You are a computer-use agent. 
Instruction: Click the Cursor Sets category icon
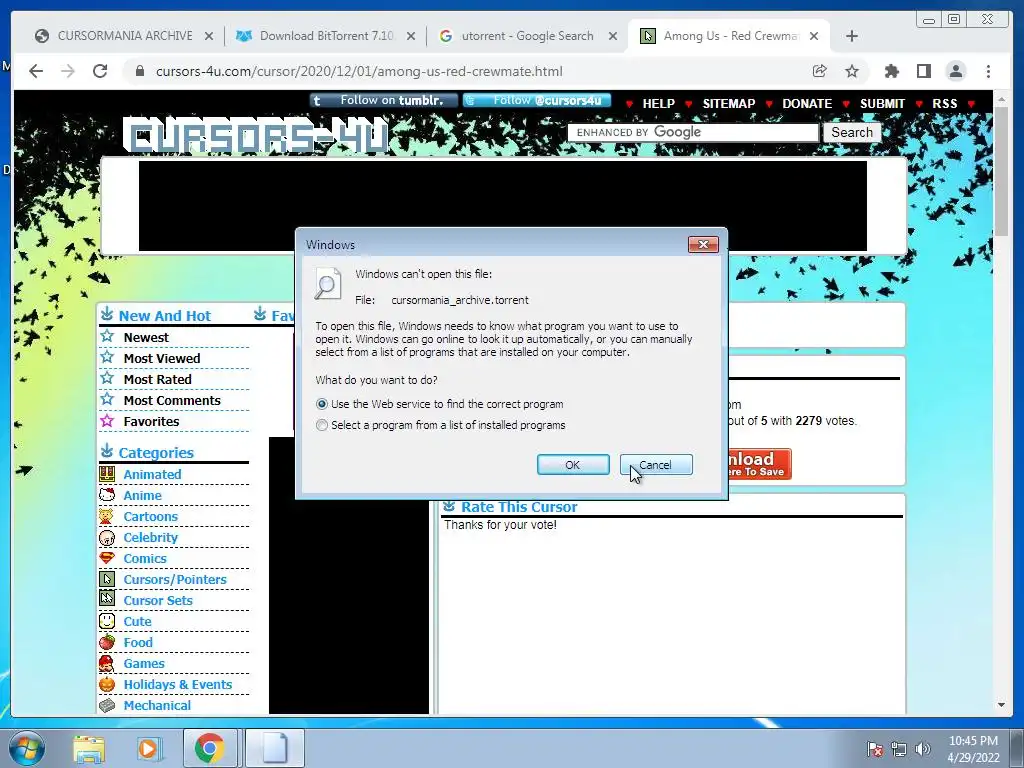click(x=107, y=600)
